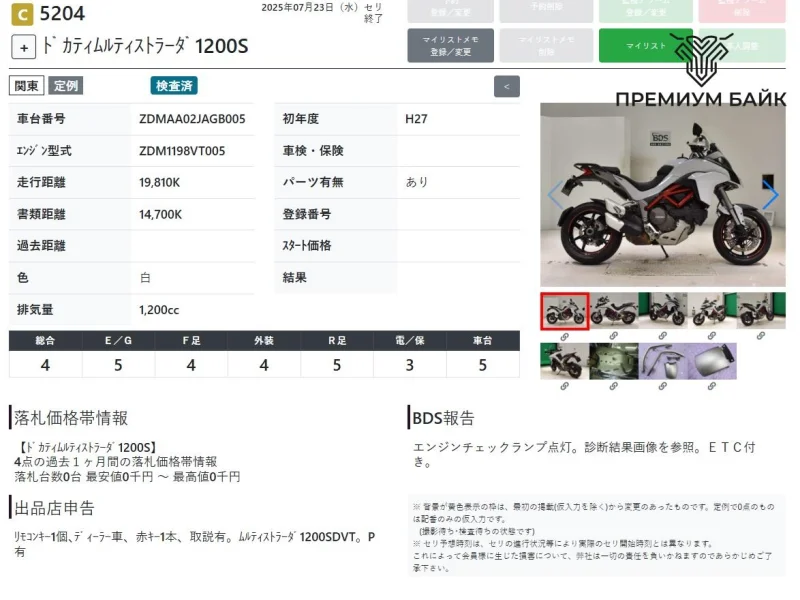Click link icon under underside-view thumbnail

click(x=614, y=386)
